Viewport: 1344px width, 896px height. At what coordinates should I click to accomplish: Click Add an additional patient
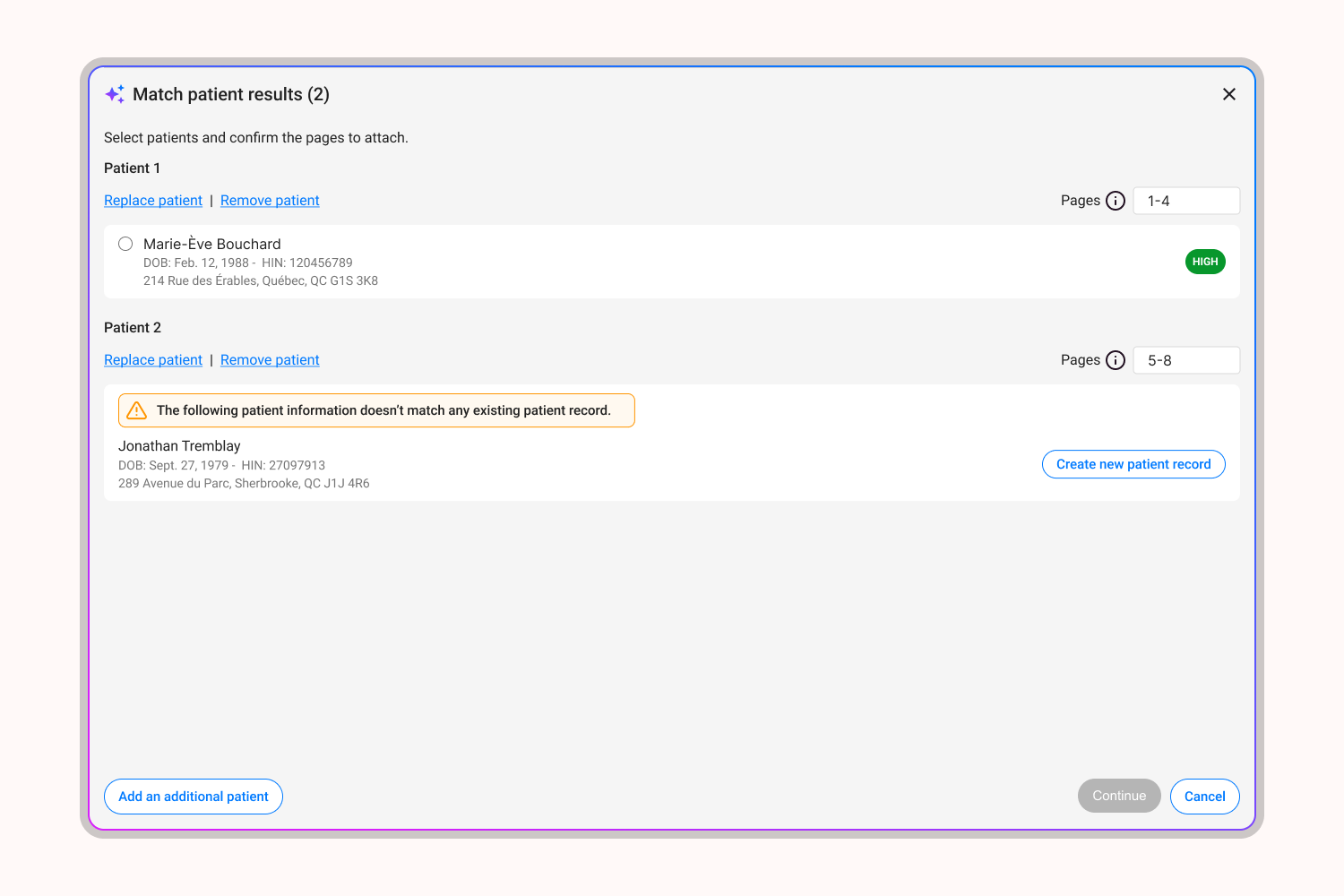click(193, 797)
